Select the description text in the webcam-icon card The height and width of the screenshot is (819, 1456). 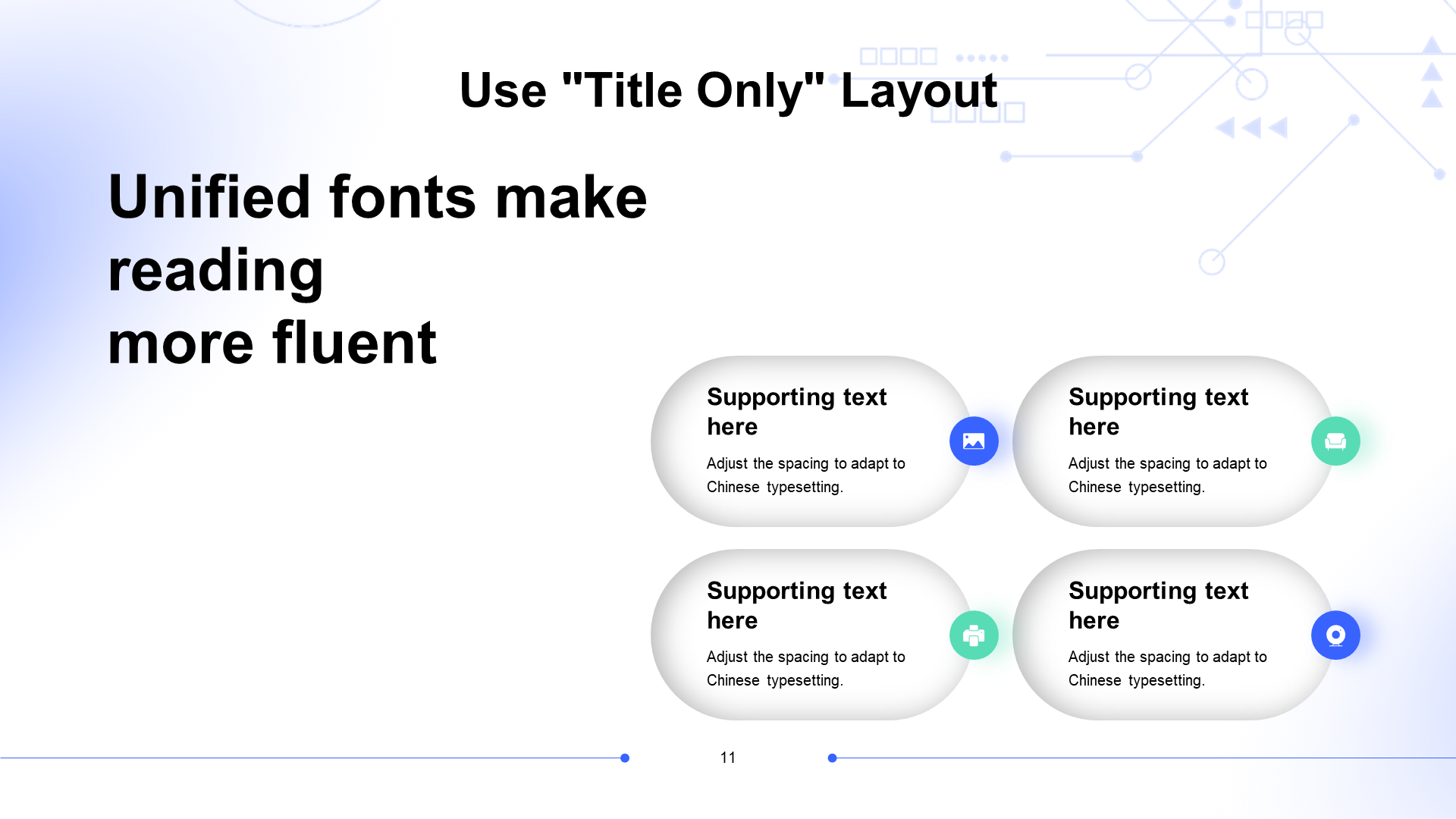pos(1168,668)
